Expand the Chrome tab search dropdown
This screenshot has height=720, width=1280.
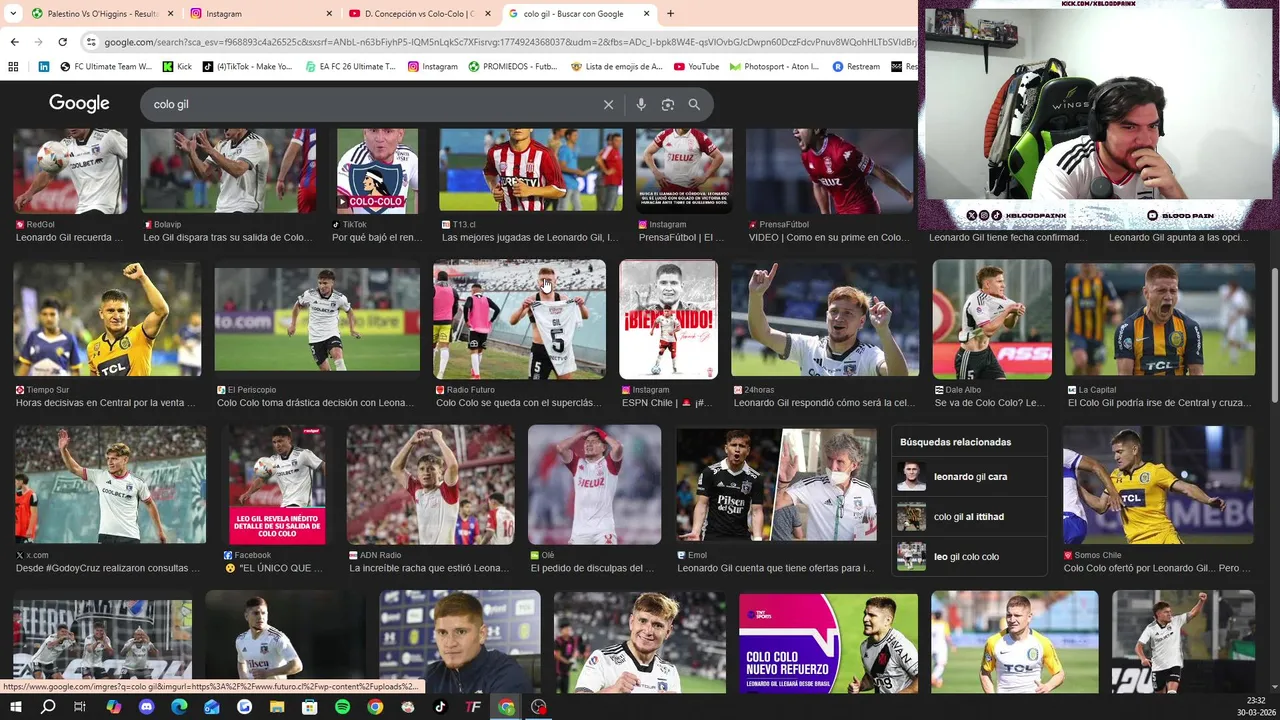pos(13,14)
